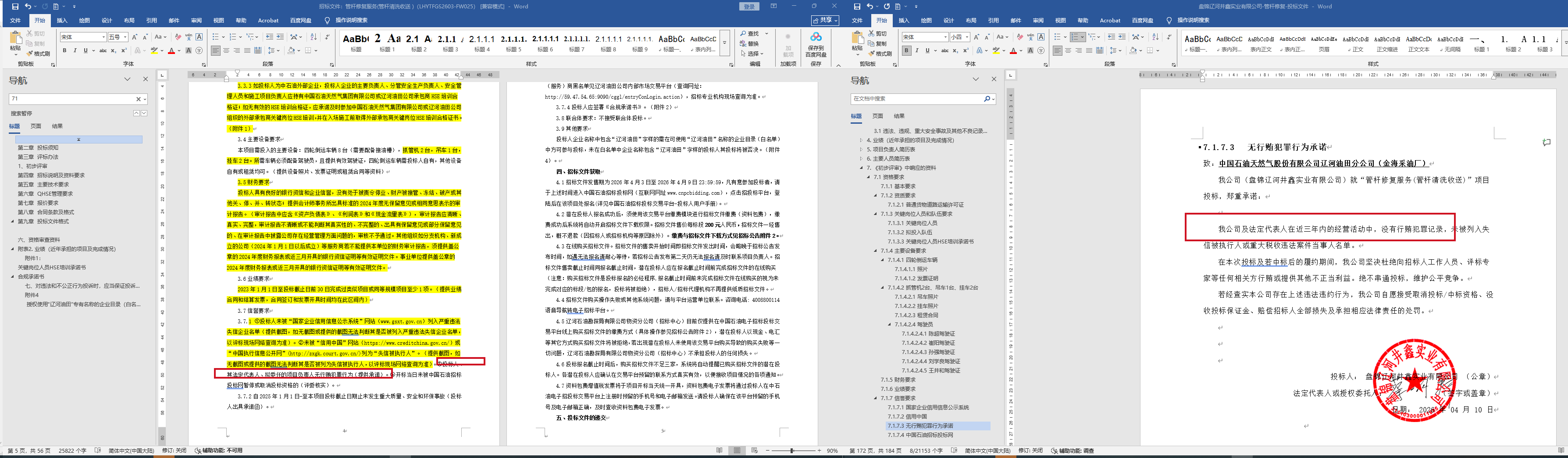1568x458 pixels.
Task: Open the 布局 tab in the right window
Action: [x=971, y=20]
